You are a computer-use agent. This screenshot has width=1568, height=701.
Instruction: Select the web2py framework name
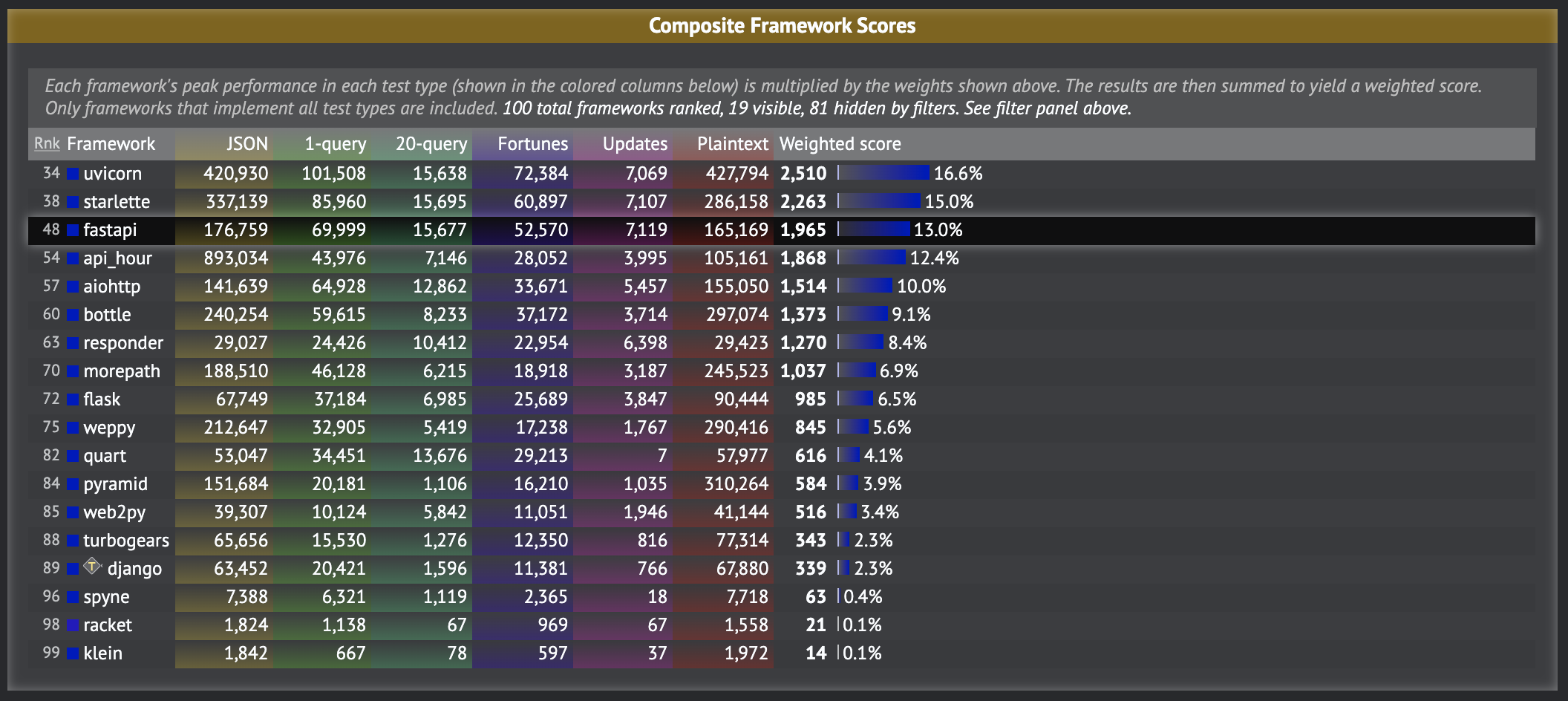114,512
